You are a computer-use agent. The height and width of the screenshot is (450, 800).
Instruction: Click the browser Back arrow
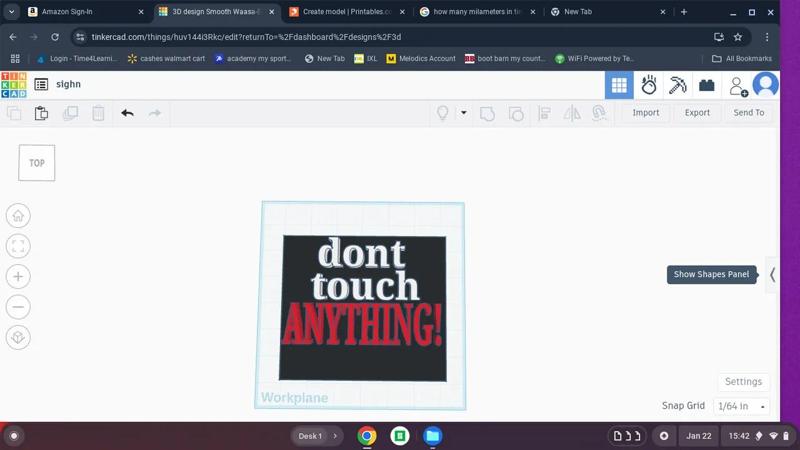coord(13,37)
